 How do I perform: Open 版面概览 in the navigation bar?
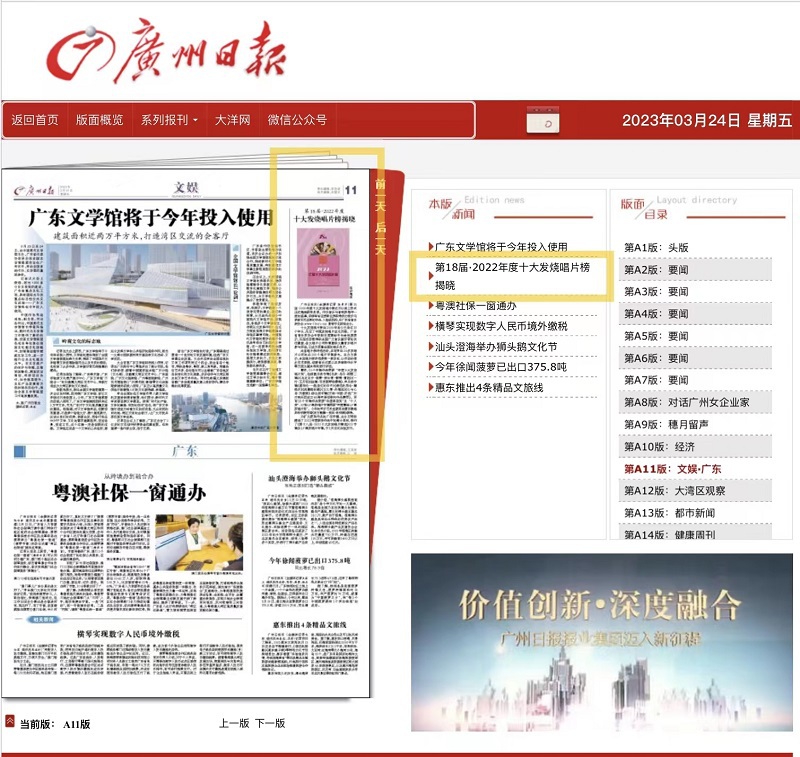(100, 120)
